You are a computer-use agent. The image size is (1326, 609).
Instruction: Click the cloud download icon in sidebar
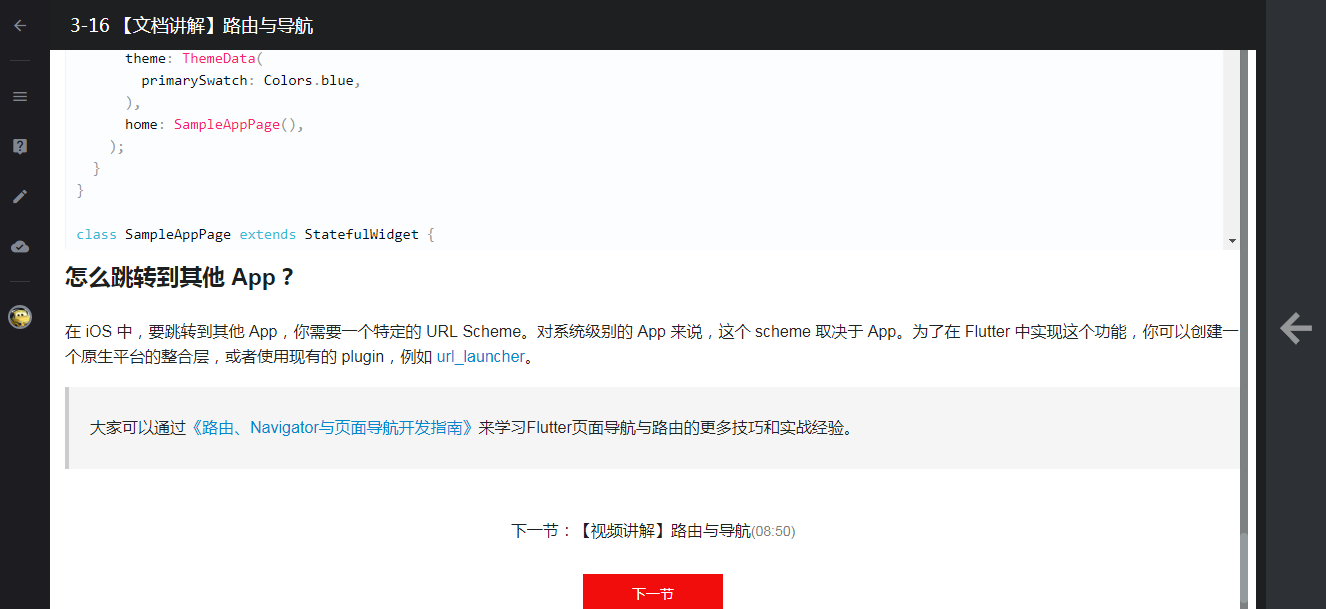coord(19,246)
